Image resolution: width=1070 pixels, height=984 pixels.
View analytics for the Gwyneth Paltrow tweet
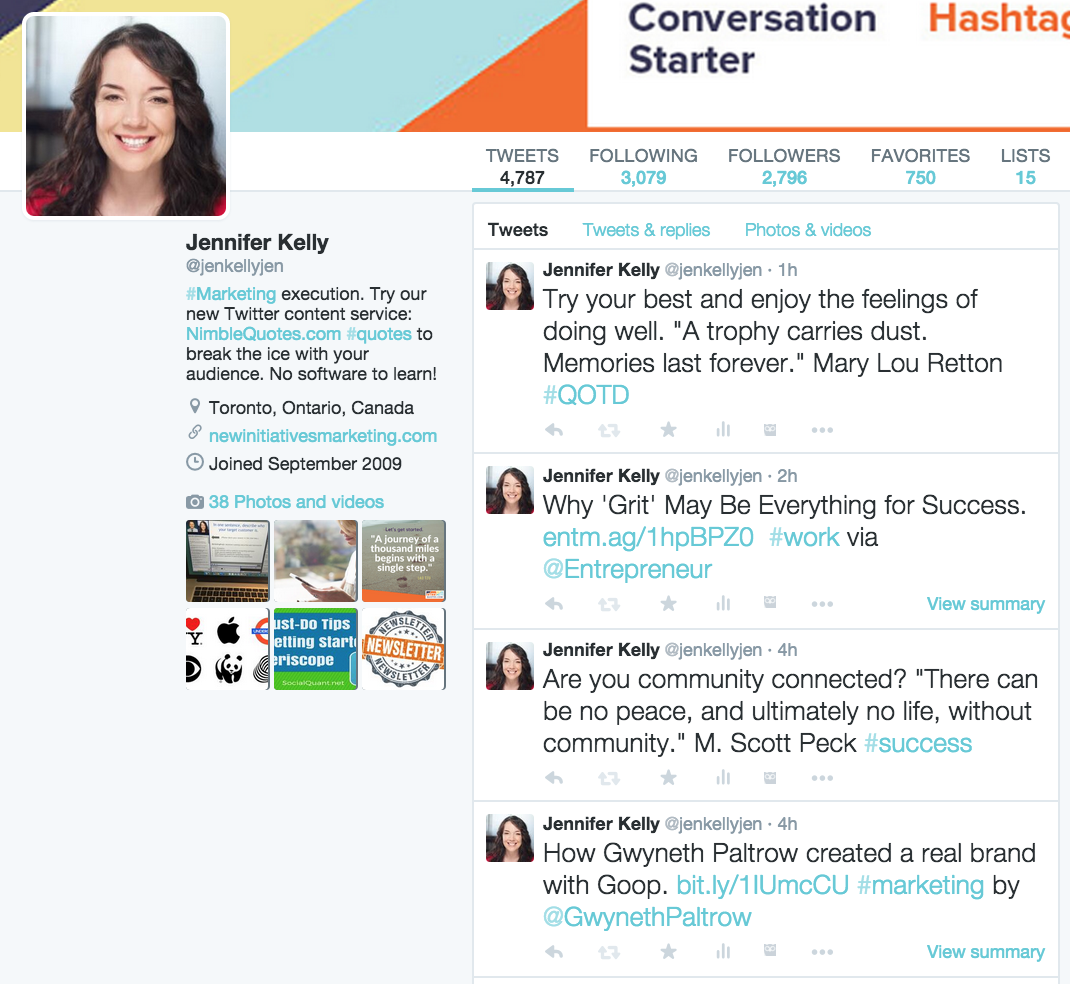723,951
